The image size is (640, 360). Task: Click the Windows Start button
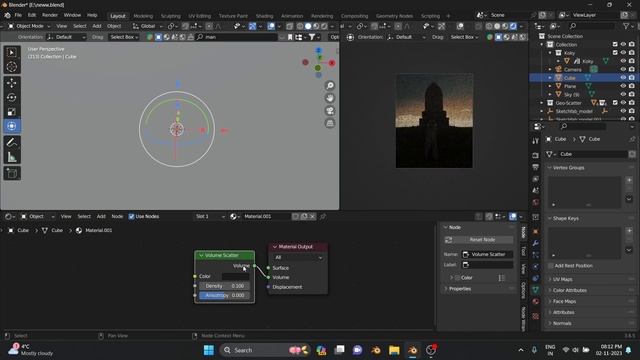pyautogui.click(x=209, y=350)
